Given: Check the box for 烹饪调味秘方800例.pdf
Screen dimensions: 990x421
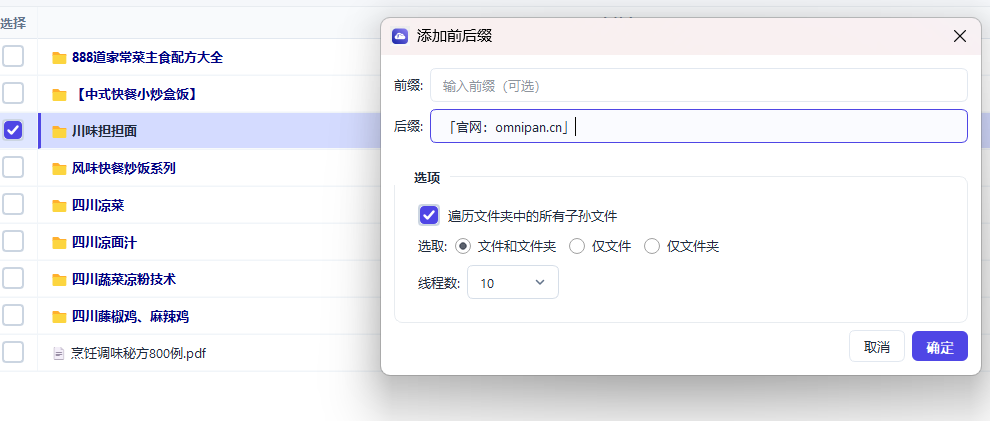Looking at the screenshot, I should coord(13,352).
